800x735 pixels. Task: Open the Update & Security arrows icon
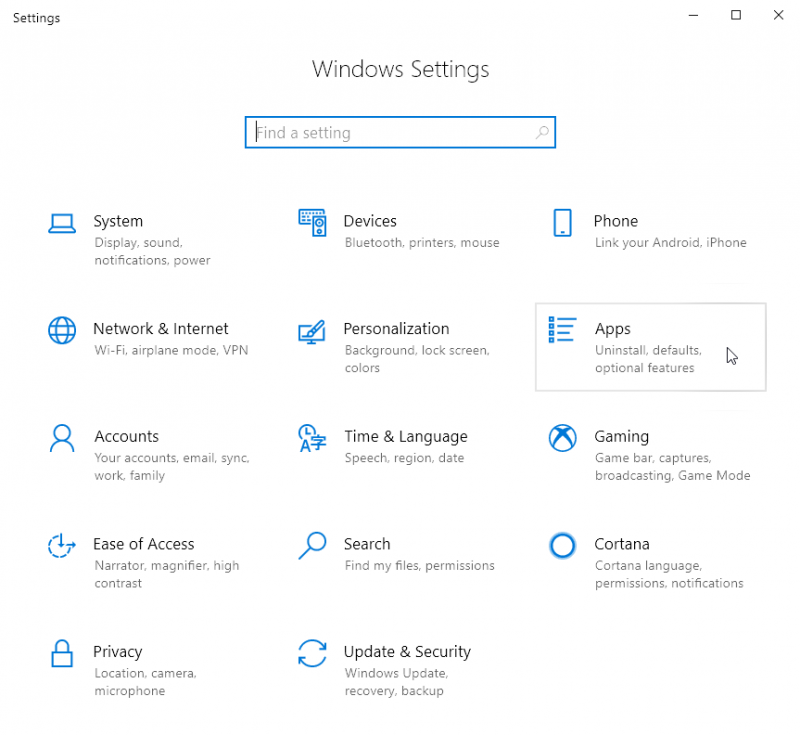coord(312,653)
